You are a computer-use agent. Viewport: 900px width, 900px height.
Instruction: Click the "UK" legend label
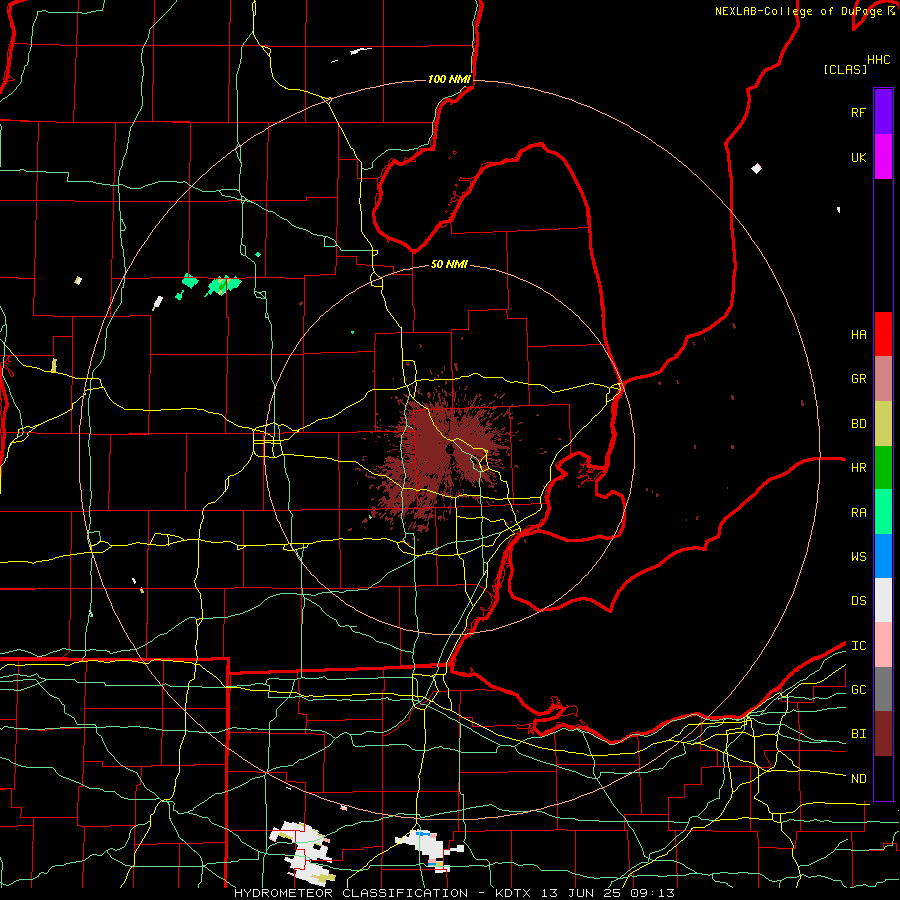coord(858,157)
